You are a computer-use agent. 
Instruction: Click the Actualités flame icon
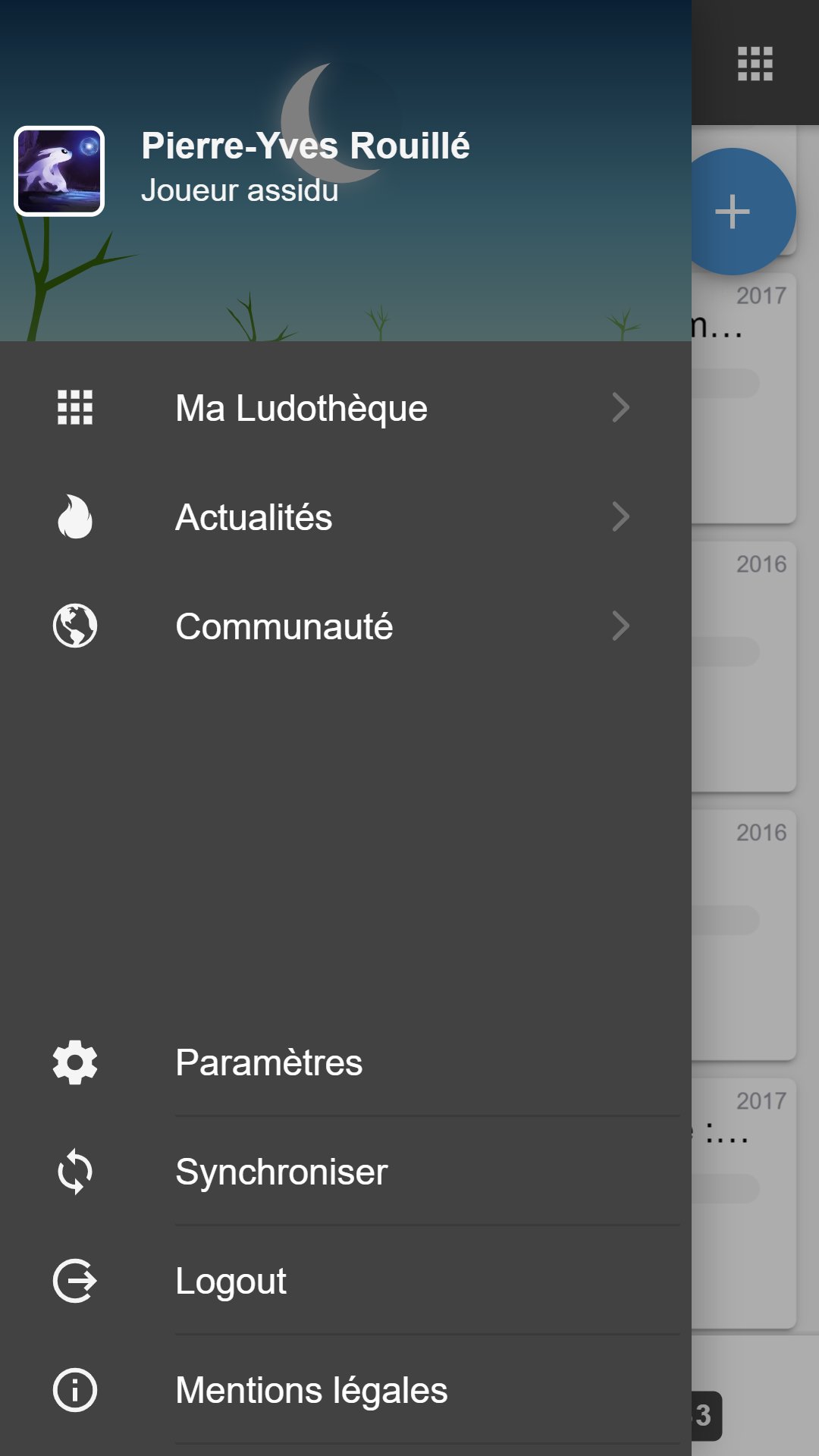[x=75, y=517]
